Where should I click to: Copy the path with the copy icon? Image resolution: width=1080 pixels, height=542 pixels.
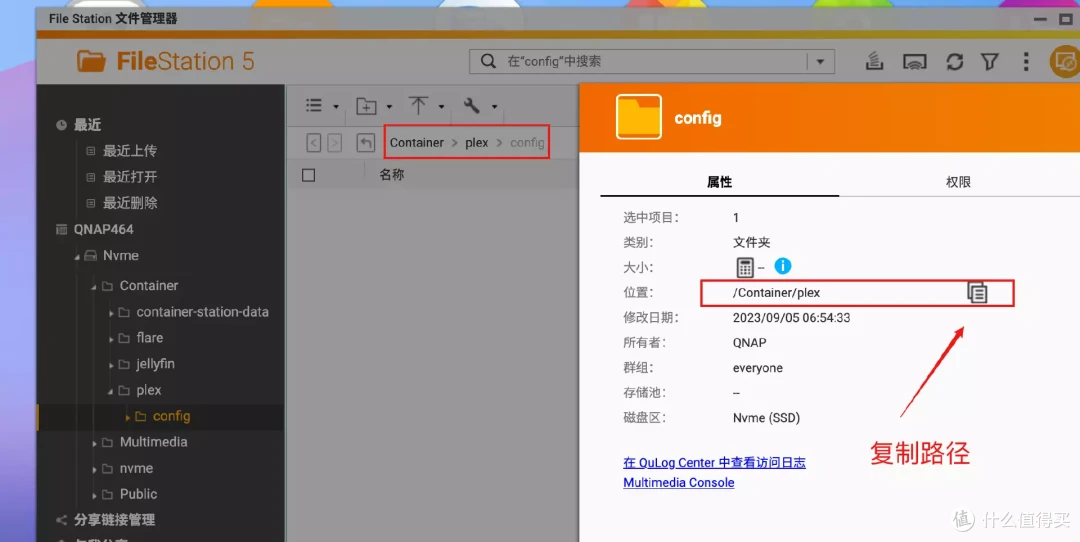click(977, 293)
